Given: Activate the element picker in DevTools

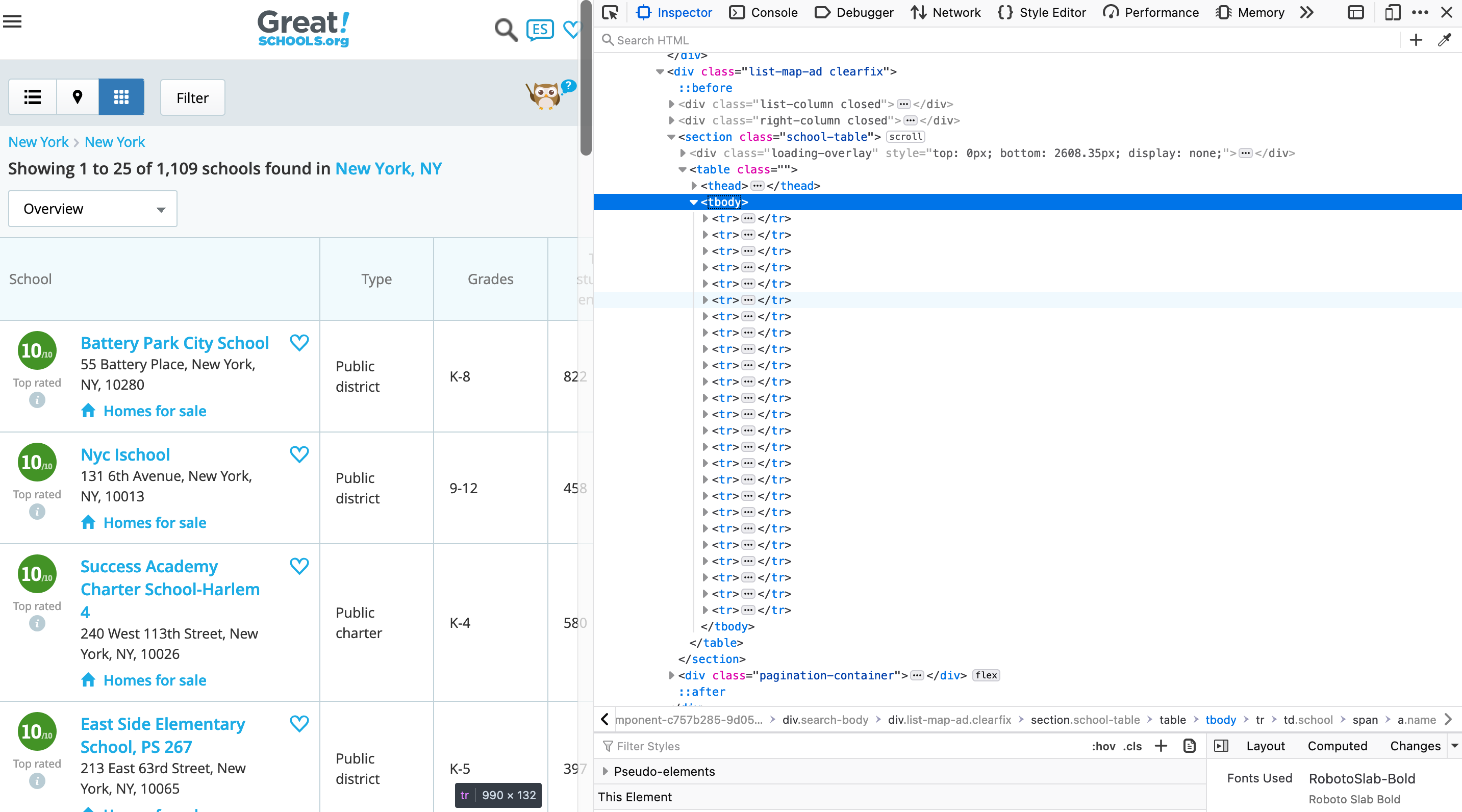Looking at the screenshot, I should tap(611, 12).
